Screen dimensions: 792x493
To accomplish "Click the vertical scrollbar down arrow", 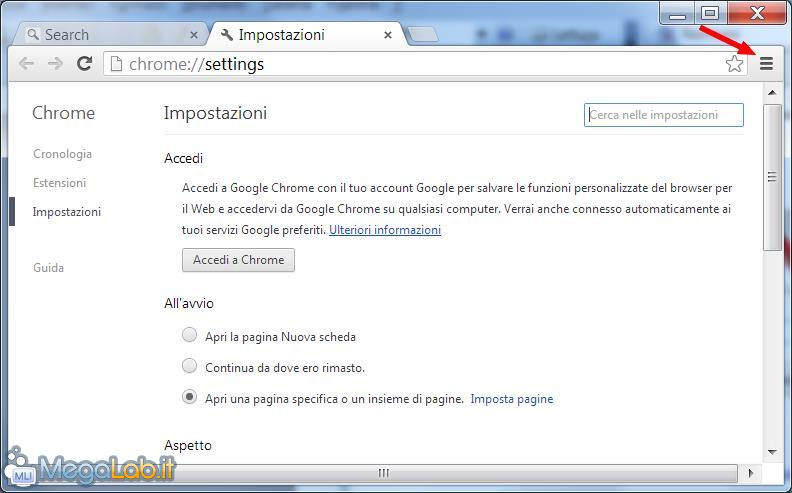I will pyautogui.click(x=772, y=452).
